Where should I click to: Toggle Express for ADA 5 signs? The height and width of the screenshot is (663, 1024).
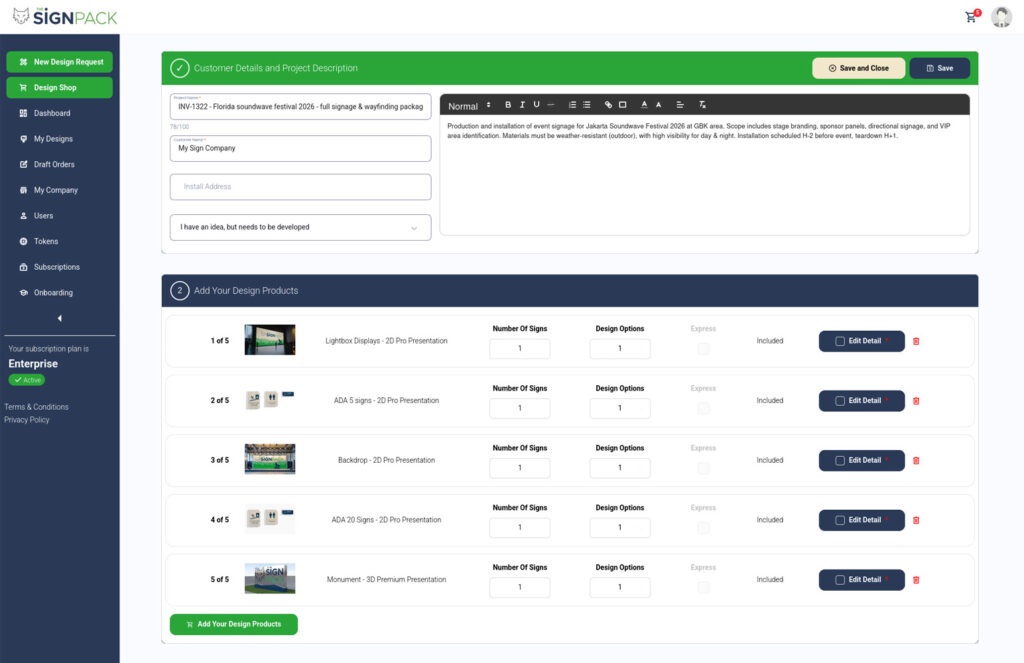point(703,408)
